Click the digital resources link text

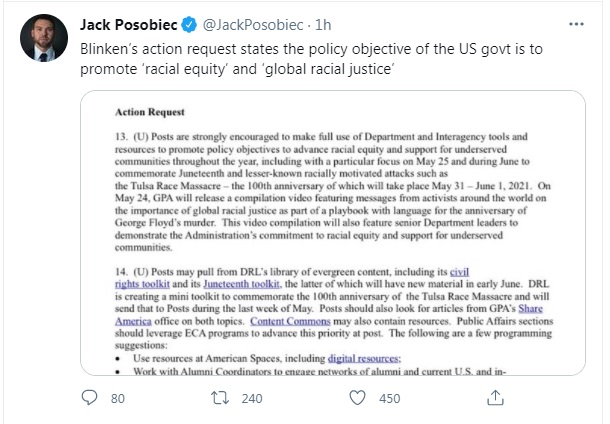click(x=364, y=358)
